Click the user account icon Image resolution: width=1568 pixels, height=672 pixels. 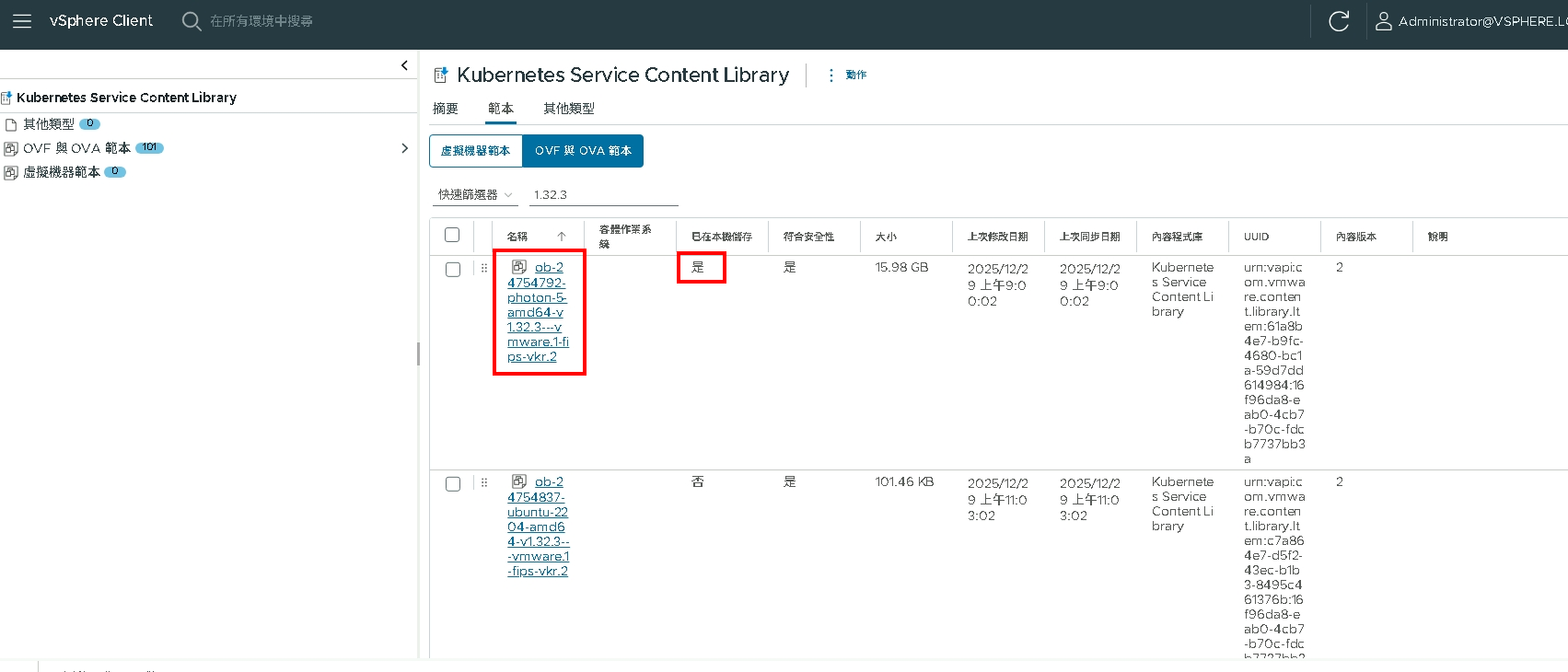(x=1383, y=21)
